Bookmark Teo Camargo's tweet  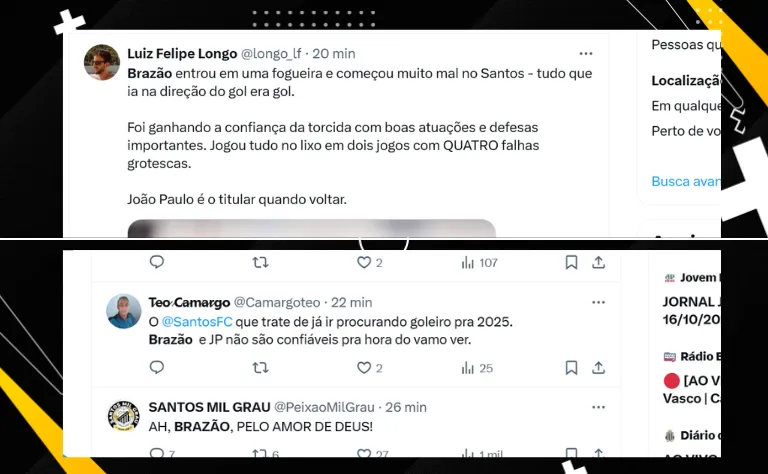(x=571, y=368)
